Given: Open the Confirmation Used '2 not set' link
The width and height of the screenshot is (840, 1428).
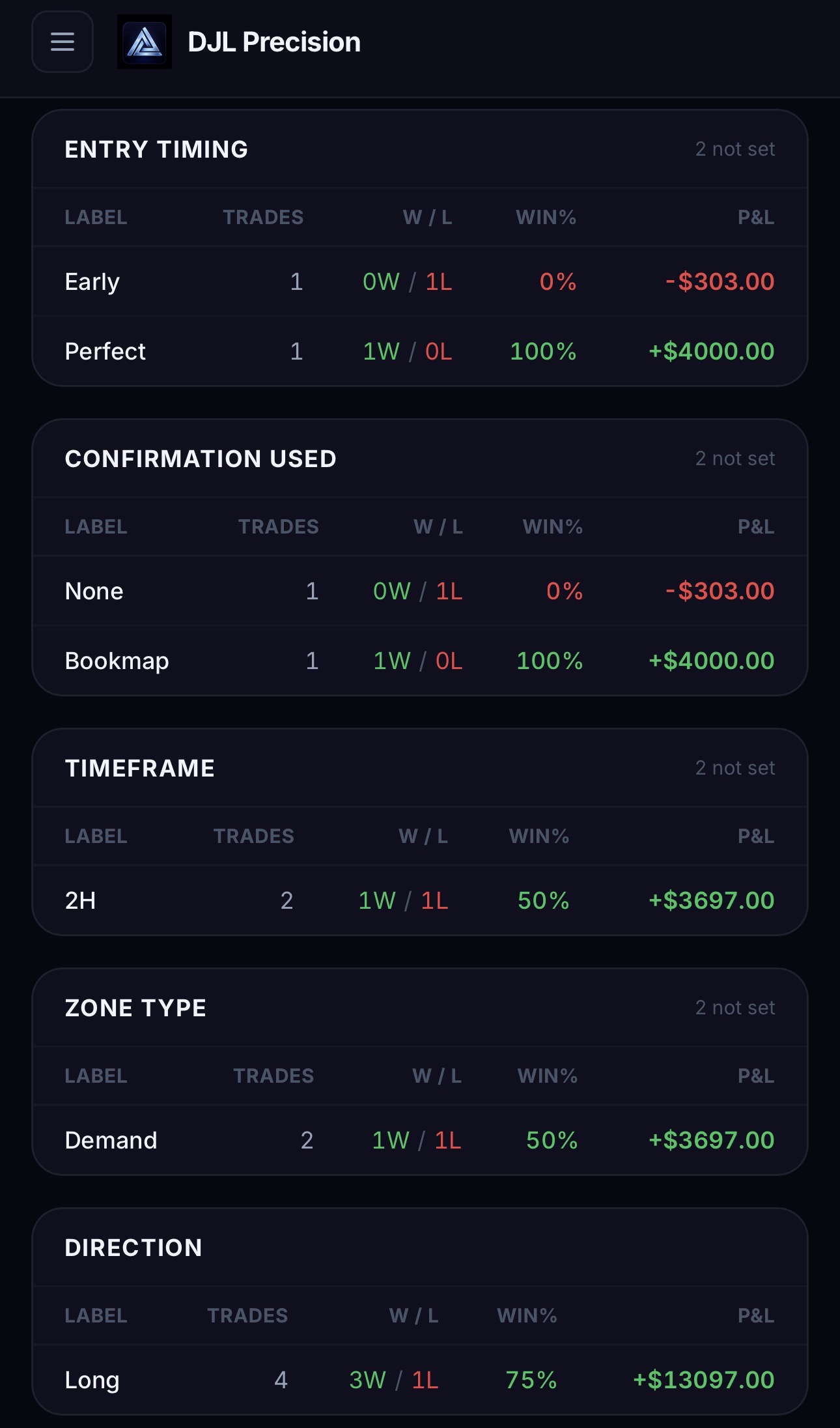Looking at the screenshot, I should [x=735, y=458].
